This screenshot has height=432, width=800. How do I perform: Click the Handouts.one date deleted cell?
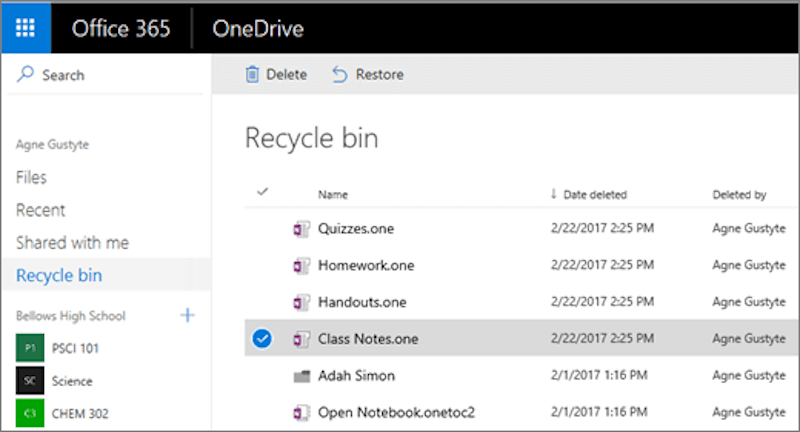pos(602,301)
